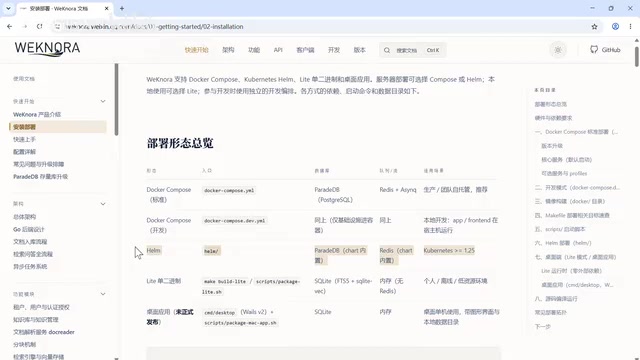Click the magnifier icon in the search box
Image resolution: width=640 pixels, height=360 pixels.
click(387, 50)
